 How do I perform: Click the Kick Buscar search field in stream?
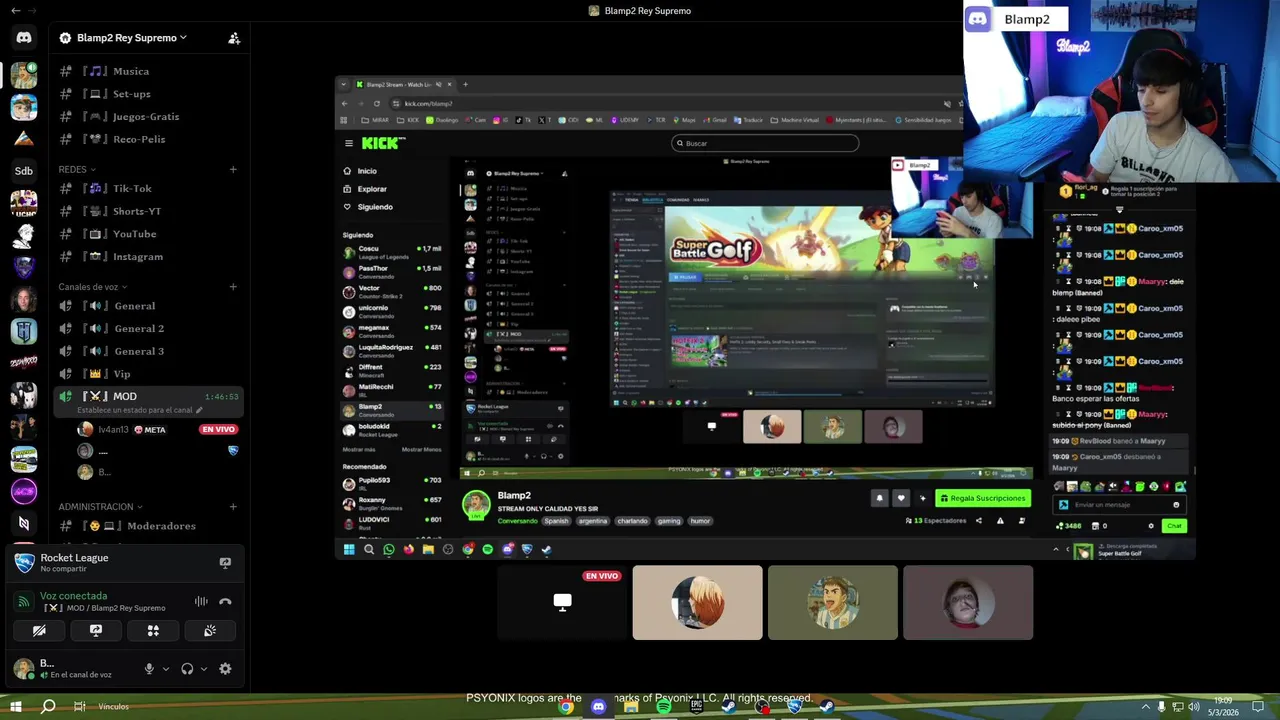(765, 143)
